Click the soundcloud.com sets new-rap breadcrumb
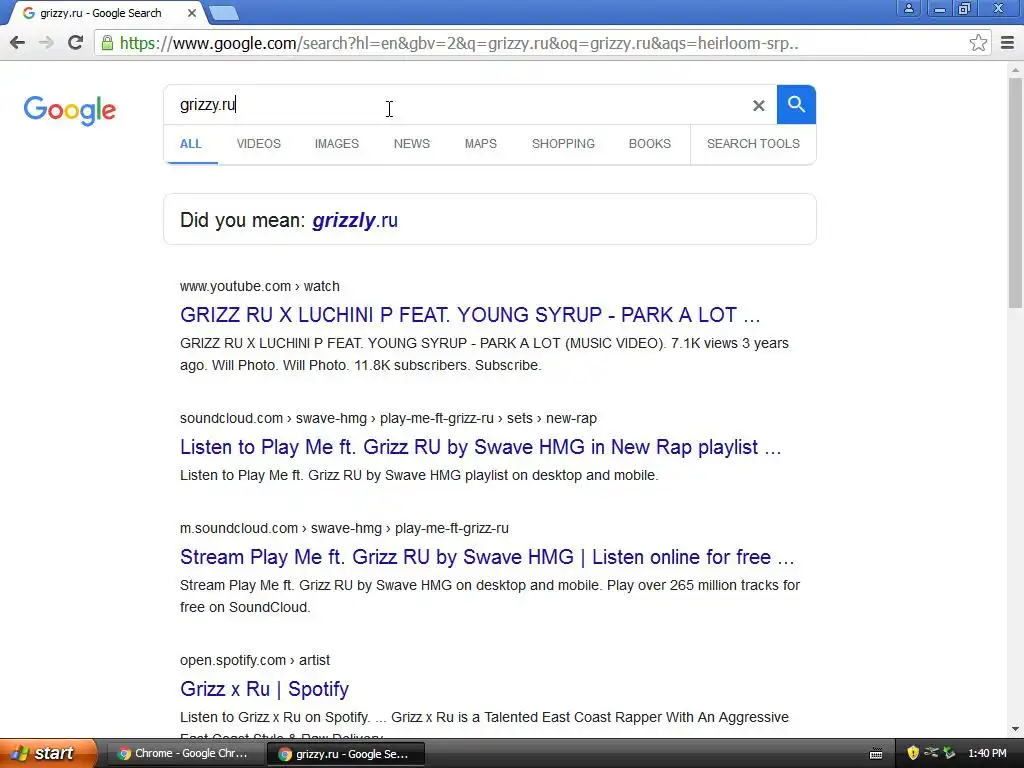The height and width of the screenshot is (768, 1024). tap(389, 418)
